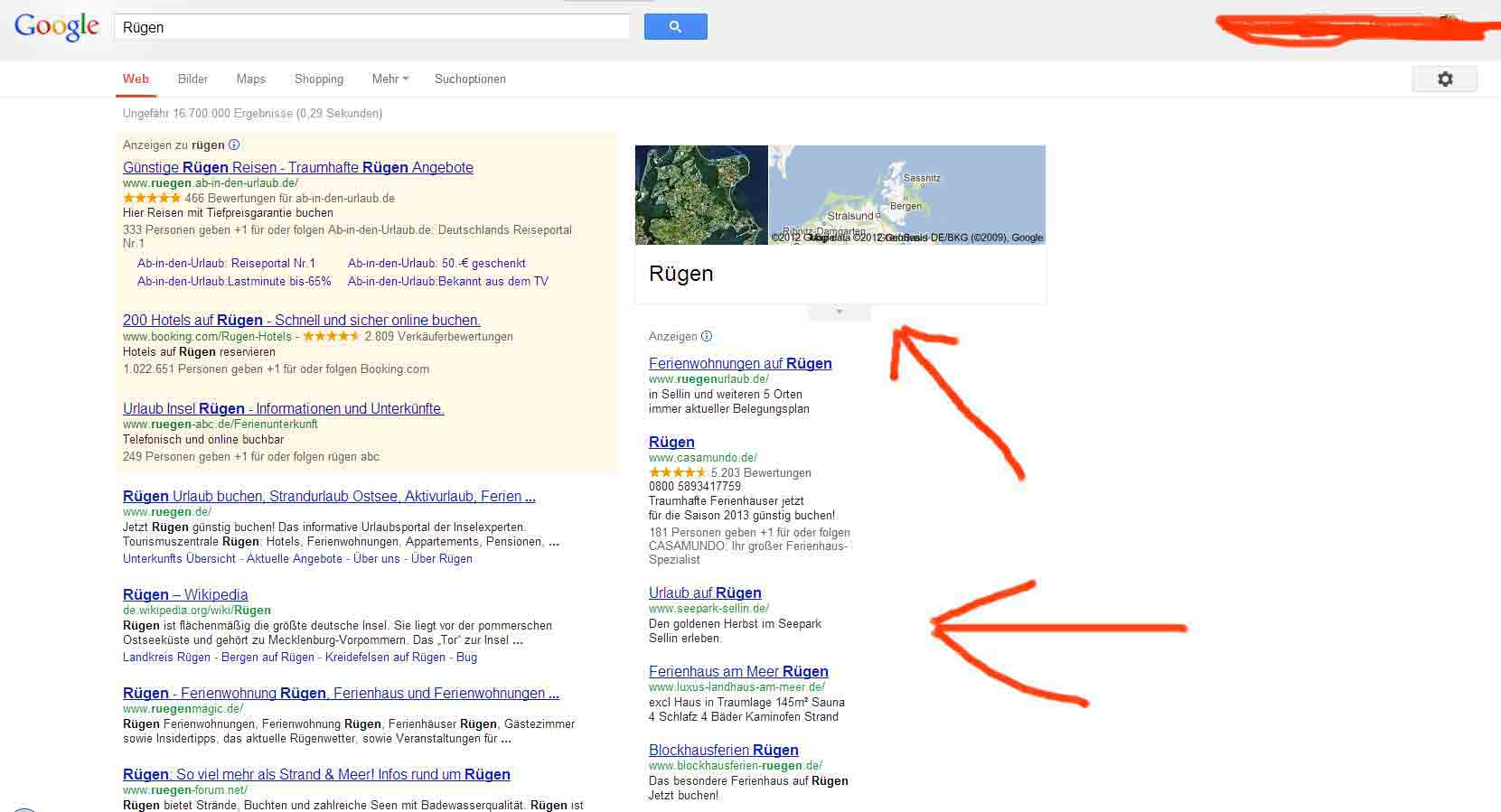Click green URL 'www.casamundo.de/'
This screenshot has width=1501, height=812.
[703, 458]
